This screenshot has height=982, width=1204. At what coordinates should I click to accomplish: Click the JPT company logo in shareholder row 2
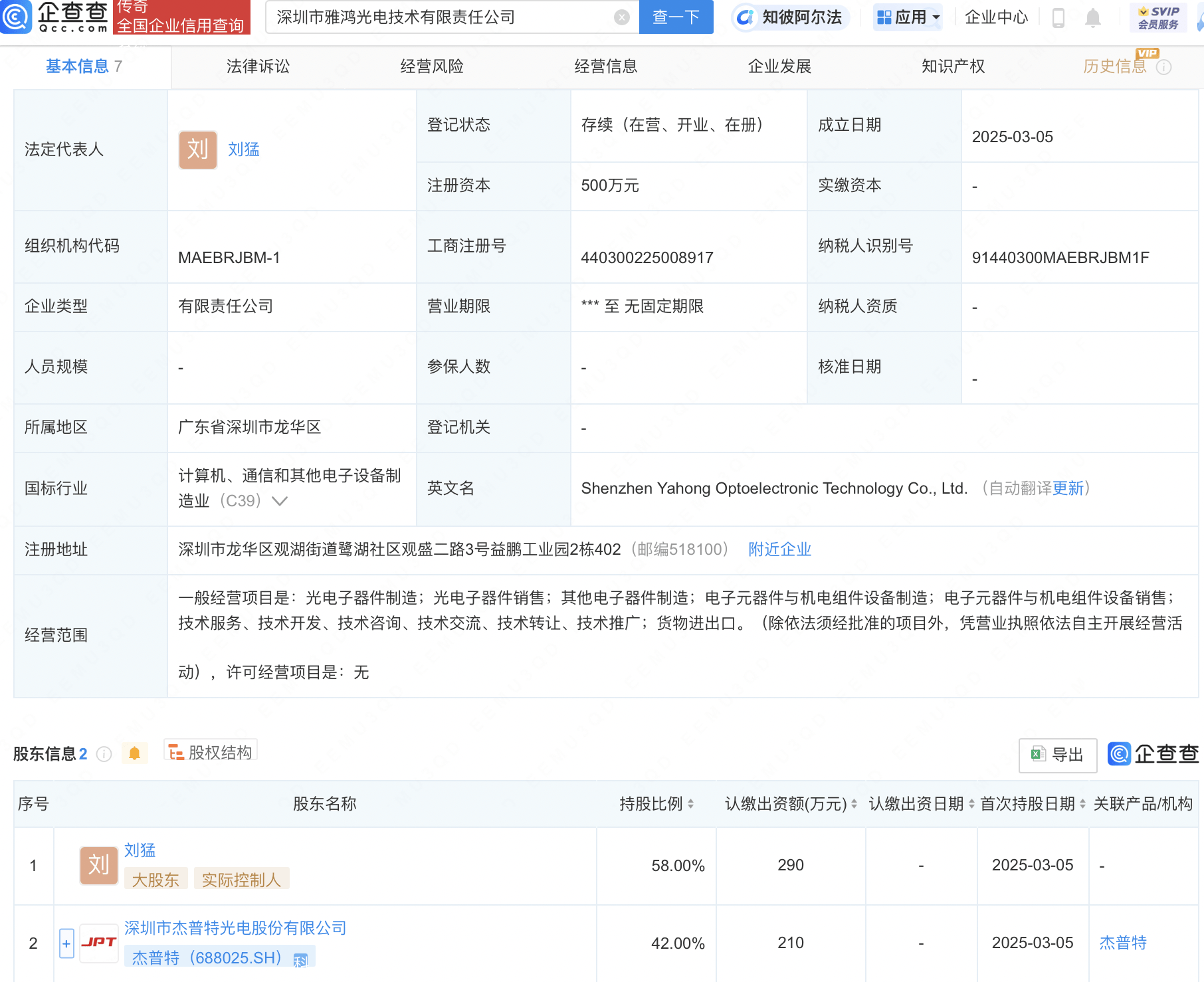[x=98, y=943]
